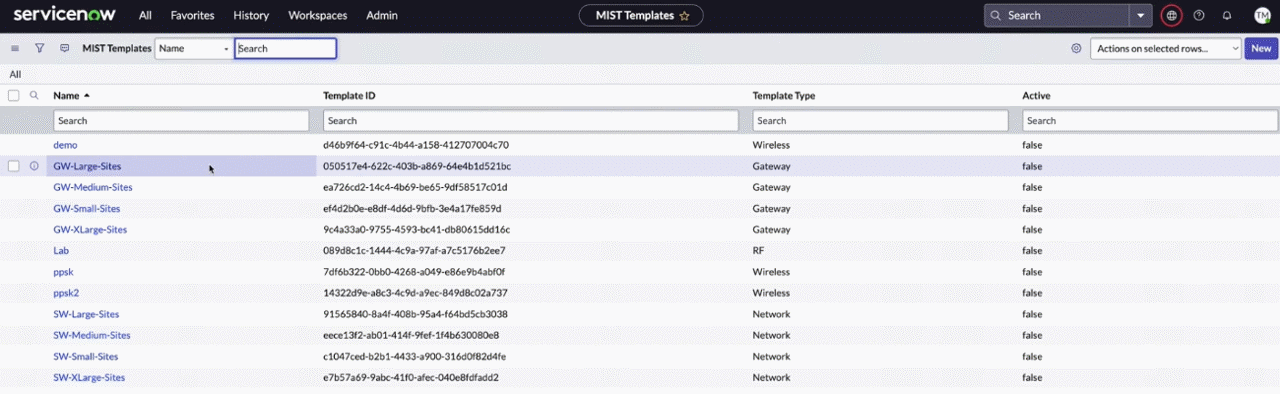Select ID d46b9f64-c91c-4b44-a158-412707004c70
The width and height of the screenshot is (1280, 394).
click(416, 145)
